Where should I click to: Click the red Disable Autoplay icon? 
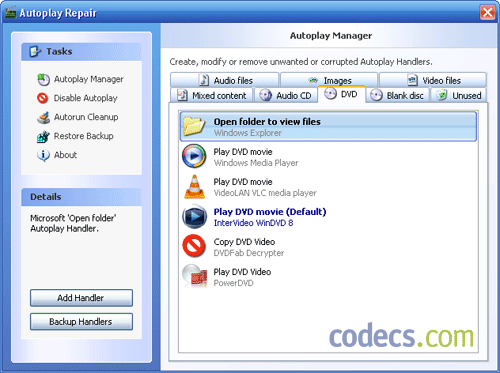click(x=43, y=98)
